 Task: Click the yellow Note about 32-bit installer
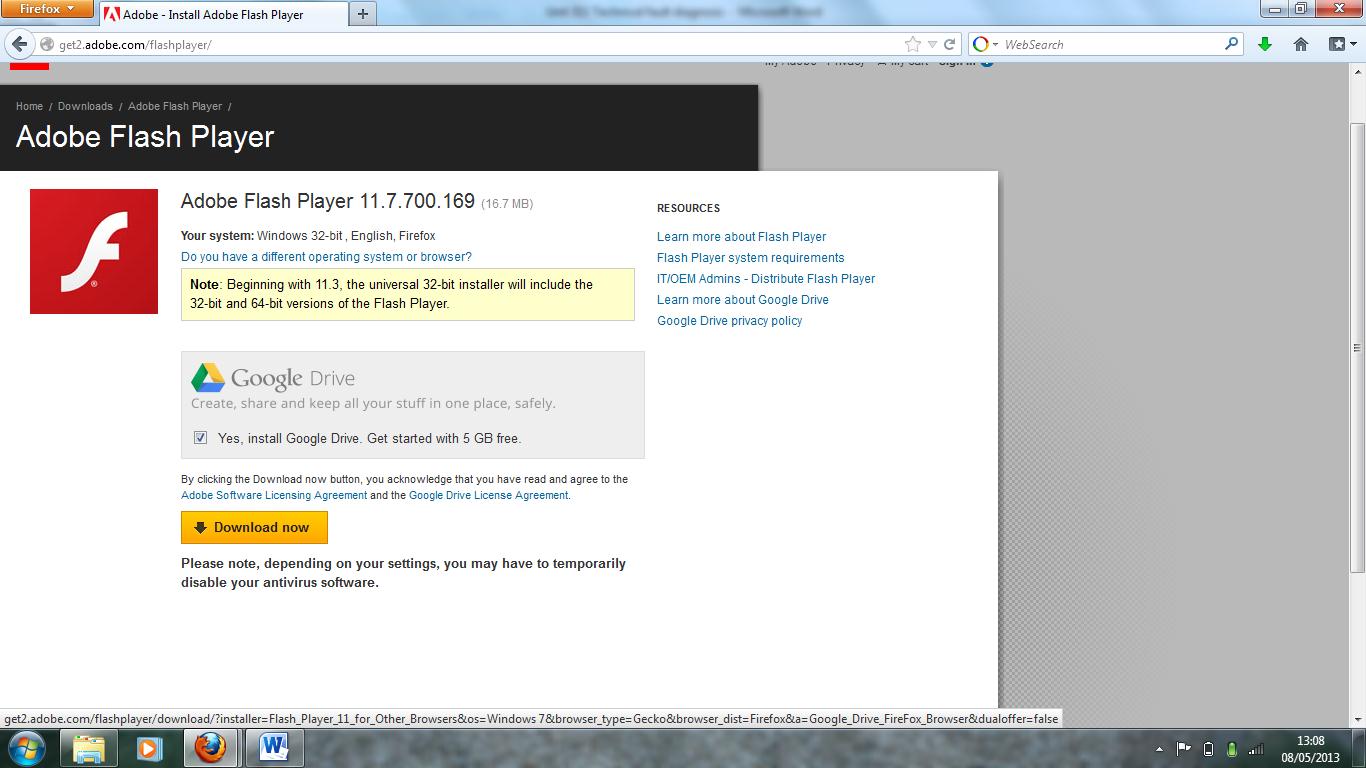(408, 294)
